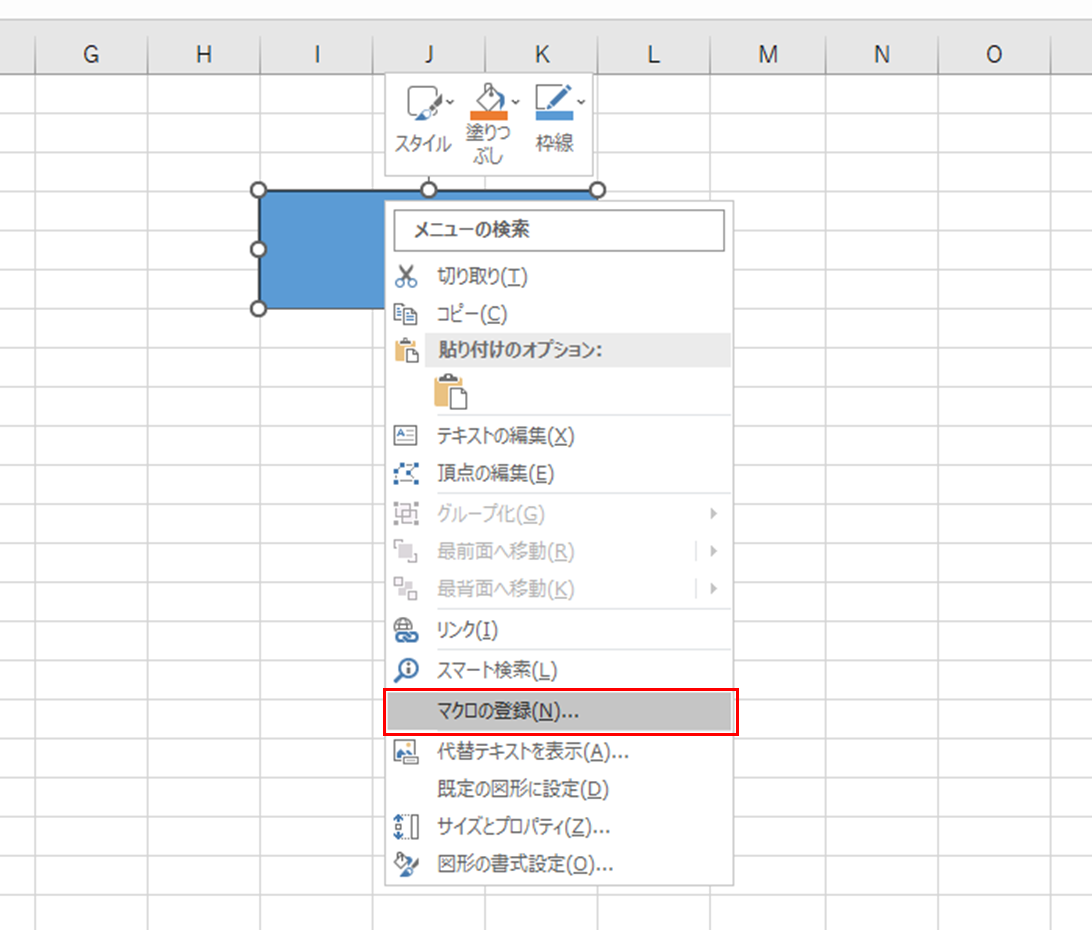Viewport: 1092px width, 930px height.
Task: Click the bottom-left resize handle of the shape
Action: (258, 309)
